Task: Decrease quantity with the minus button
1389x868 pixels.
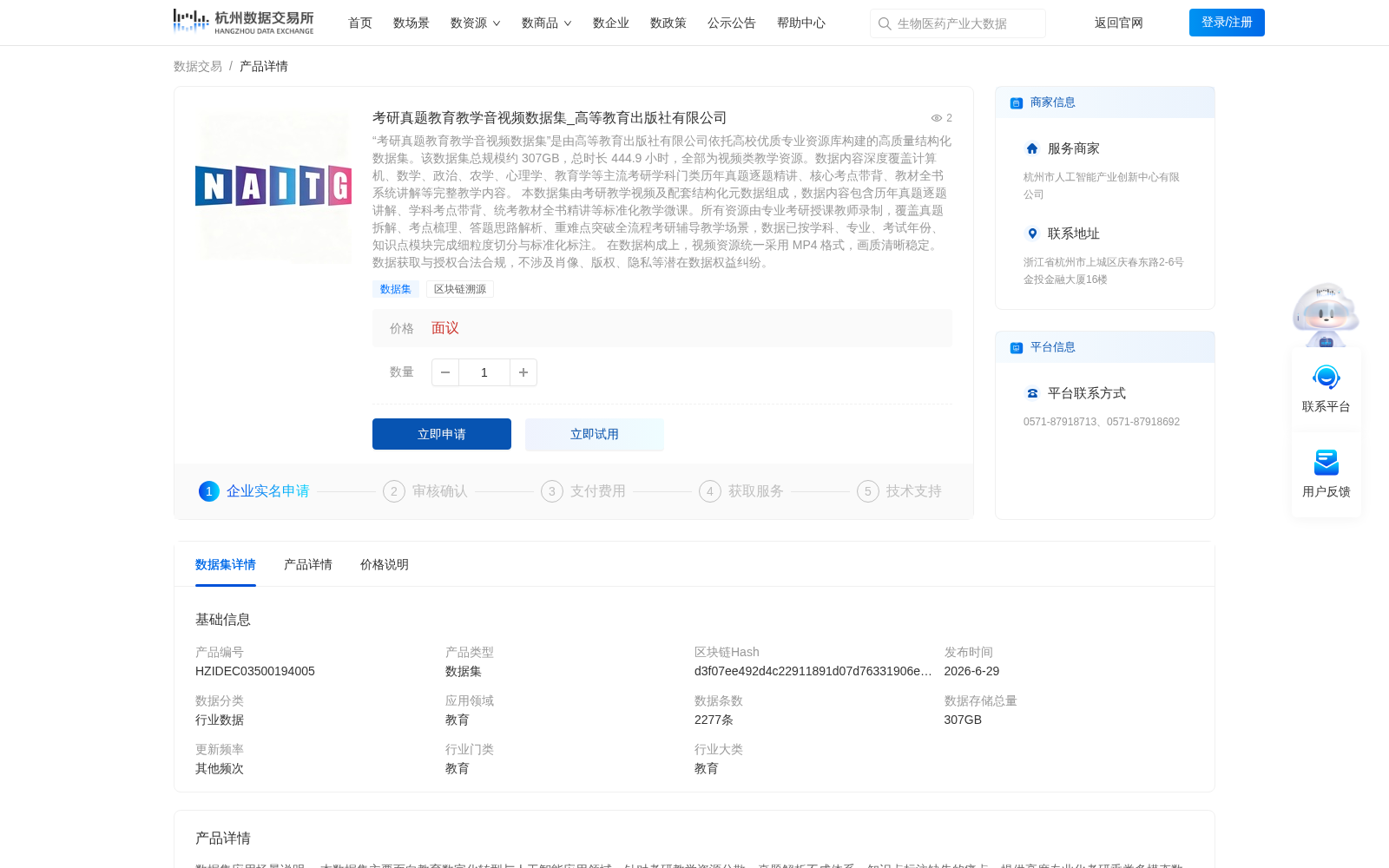Action: coord(445,372)
